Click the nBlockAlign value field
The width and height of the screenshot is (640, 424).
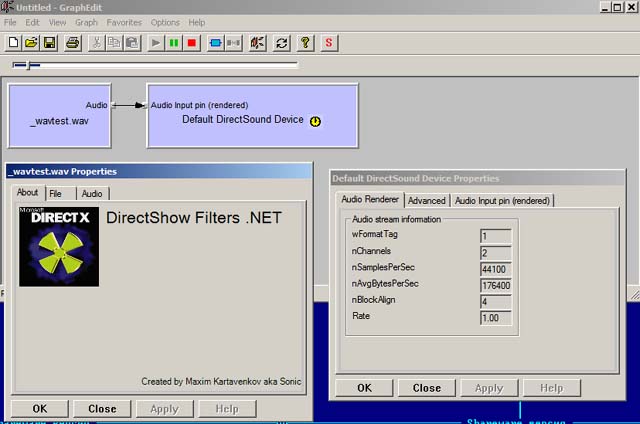[x=496, y=302]
